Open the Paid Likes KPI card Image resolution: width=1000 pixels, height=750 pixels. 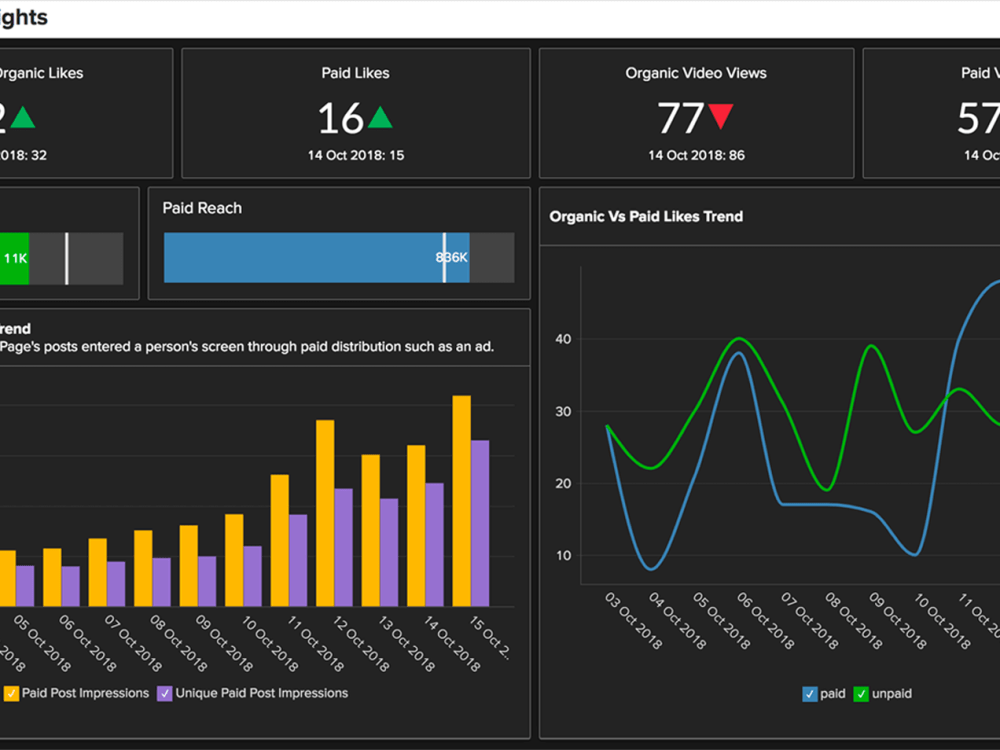click(355, 112)
